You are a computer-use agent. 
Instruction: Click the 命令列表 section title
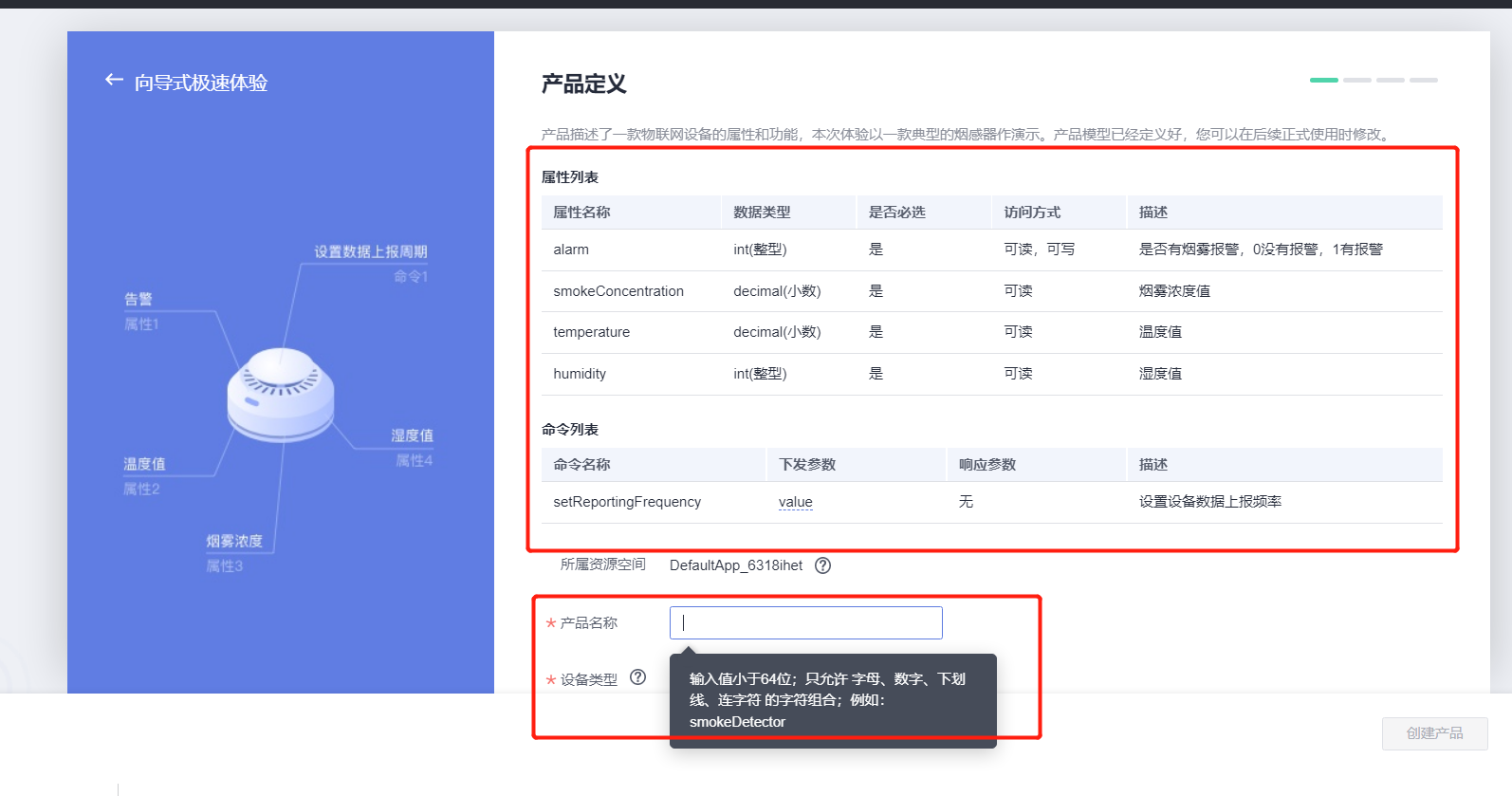(x=570, y=430)
